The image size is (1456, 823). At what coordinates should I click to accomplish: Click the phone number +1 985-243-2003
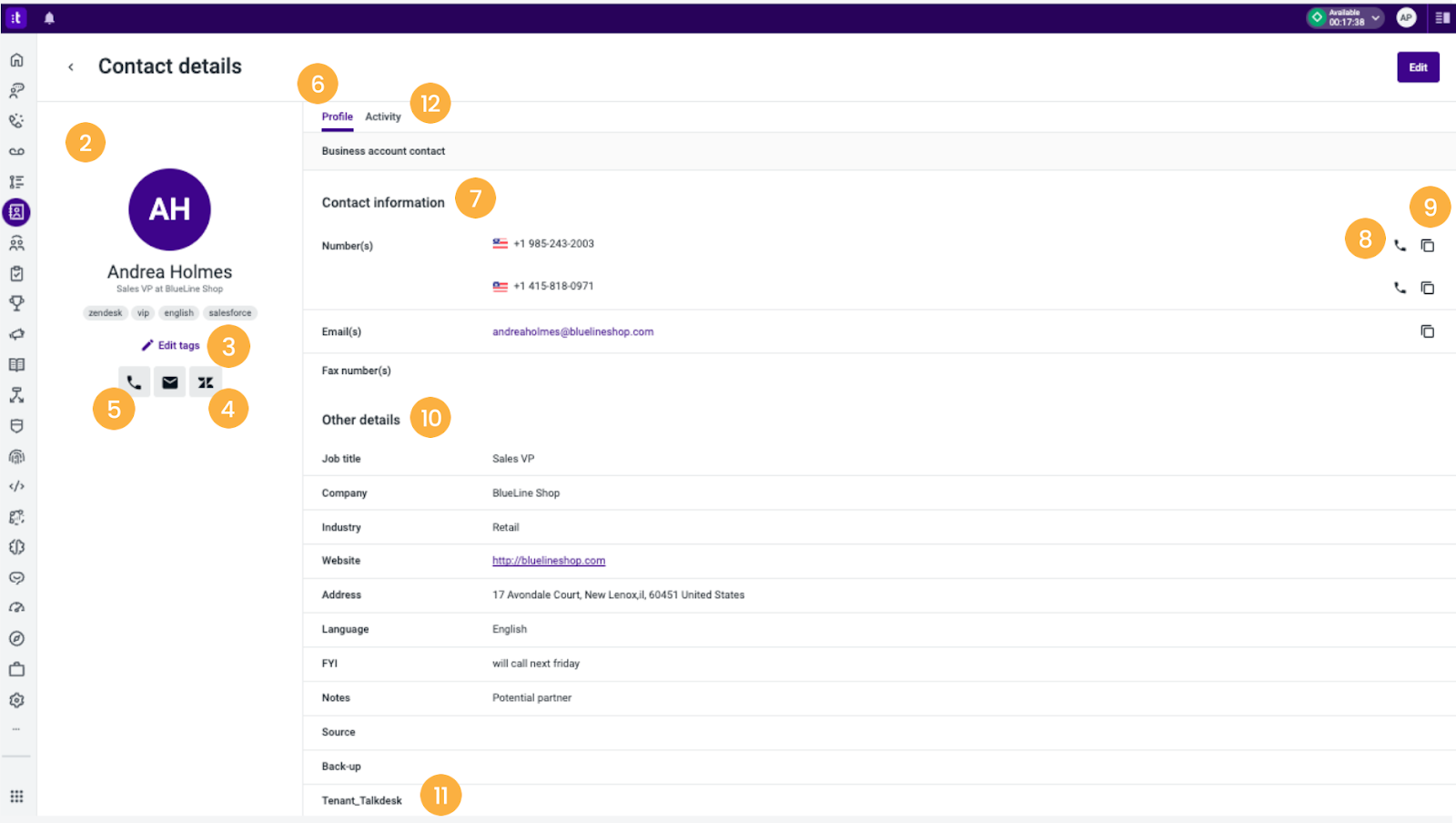click(553, 244)
